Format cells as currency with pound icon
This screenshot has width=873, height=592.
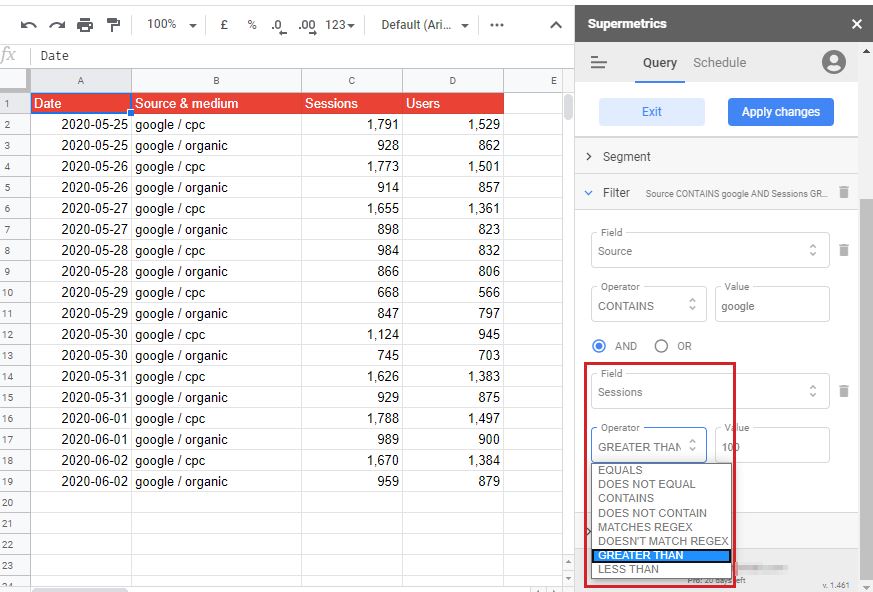click(225, 25)
